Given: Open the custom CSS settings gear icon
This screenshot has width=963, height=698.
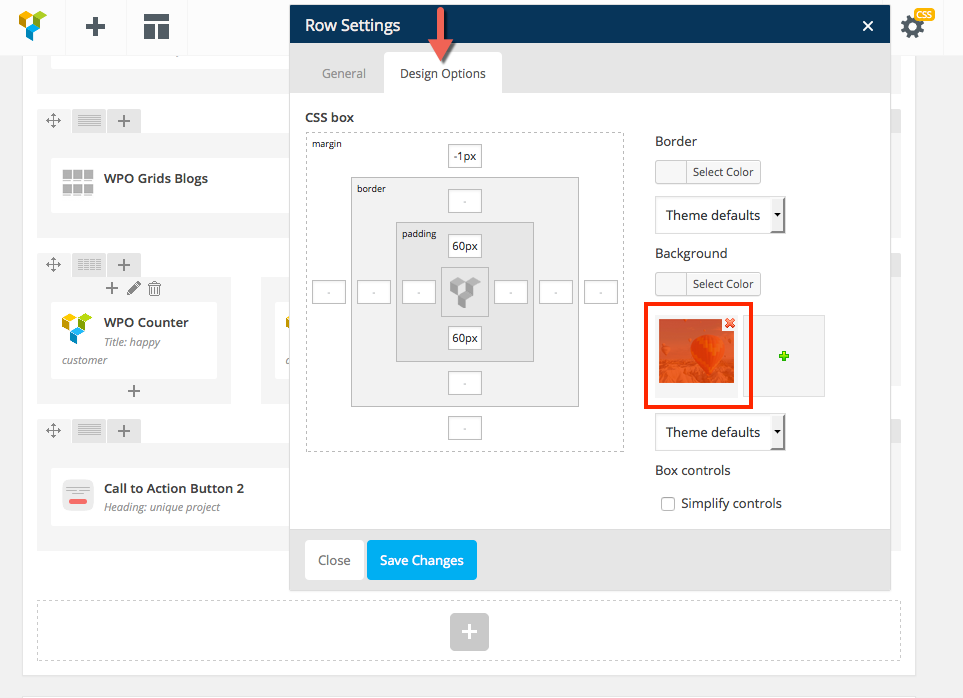Looking at the screenshot, I should click(x=912, y=27).
